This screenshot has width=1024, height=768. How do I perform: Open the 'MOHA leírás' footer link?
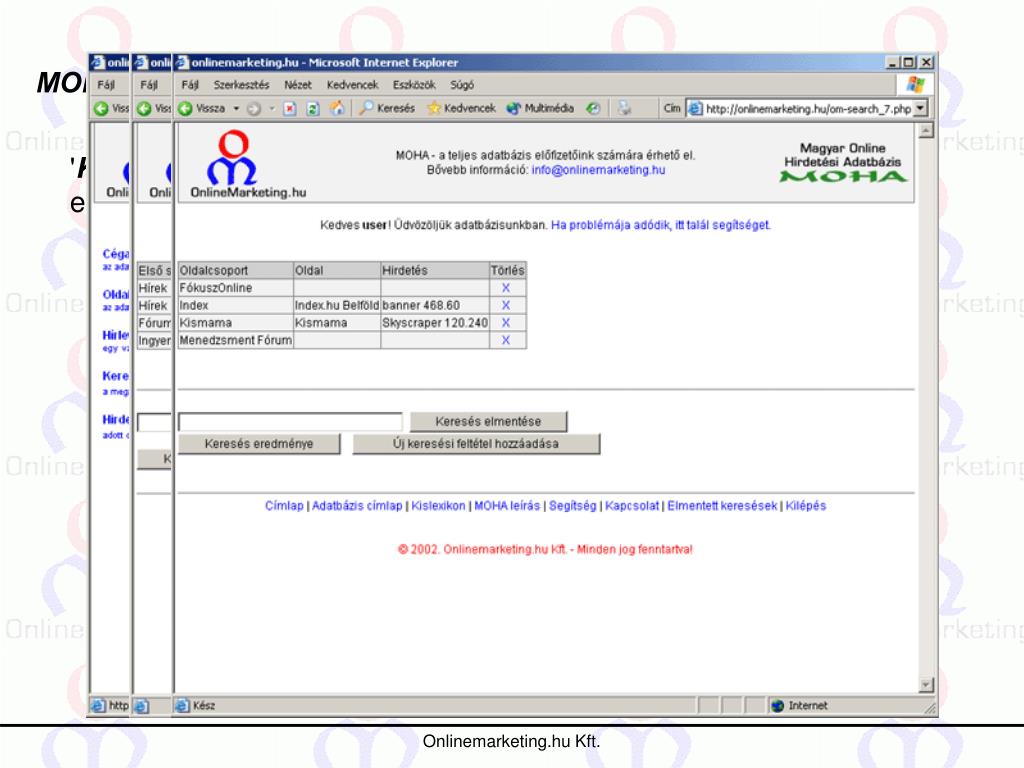tap(507, 505)
